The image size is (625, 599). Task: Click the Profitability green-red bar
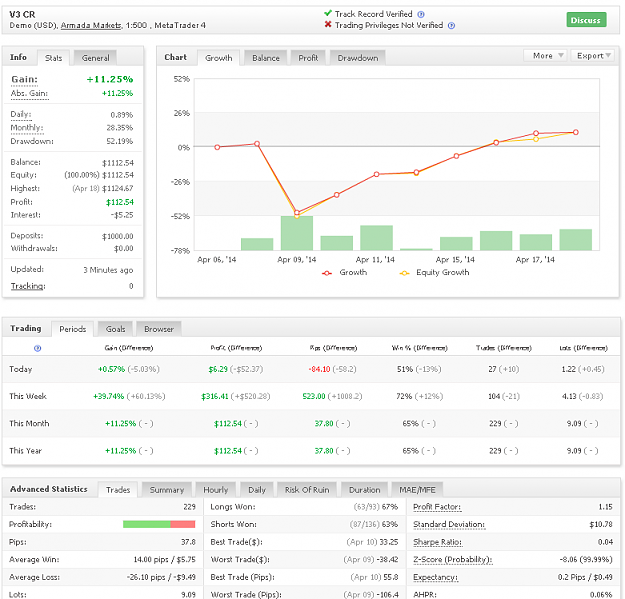[x=159, y=524]
